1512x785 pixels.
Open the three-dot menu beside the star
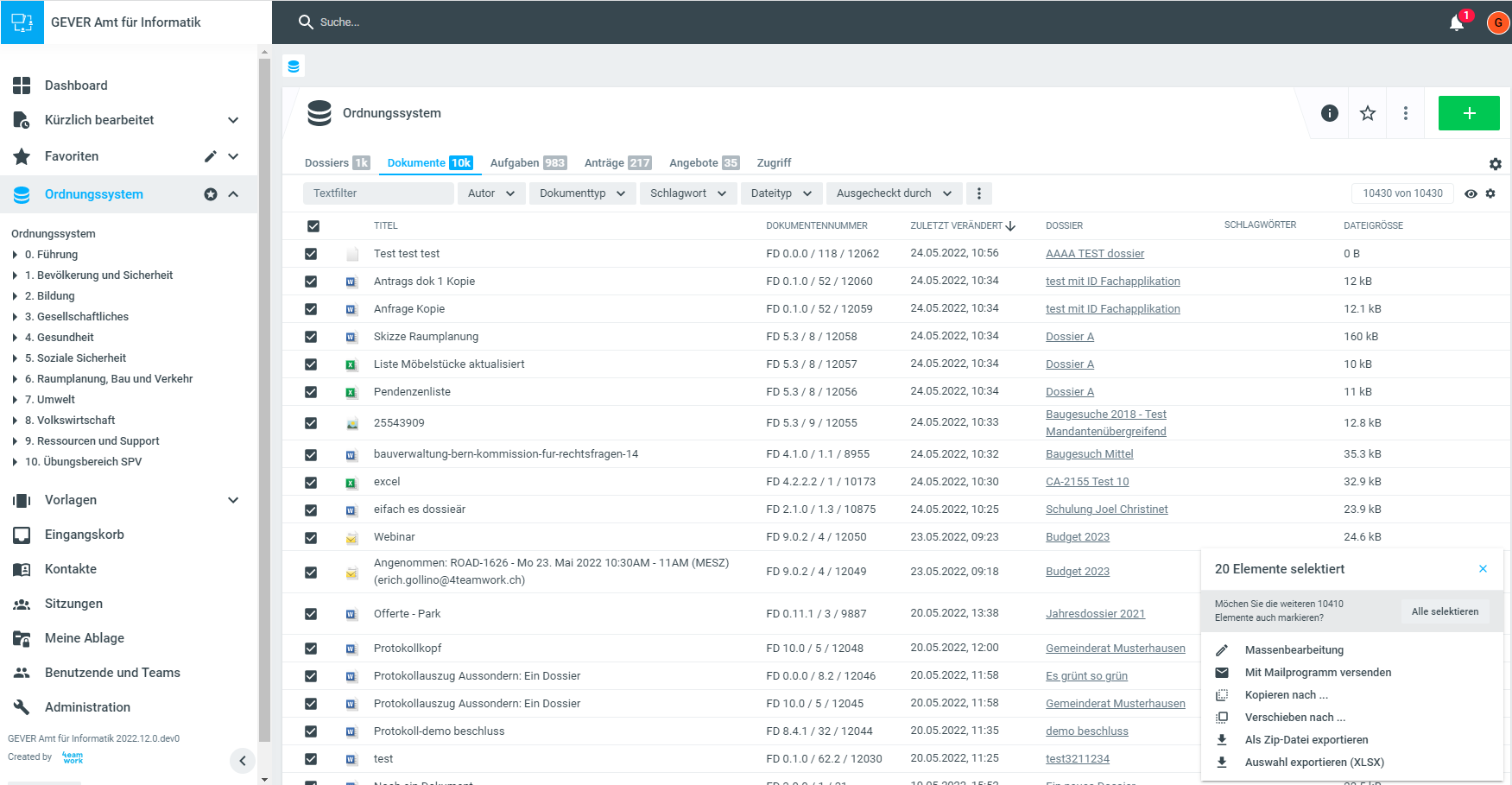click(1406, 113)
